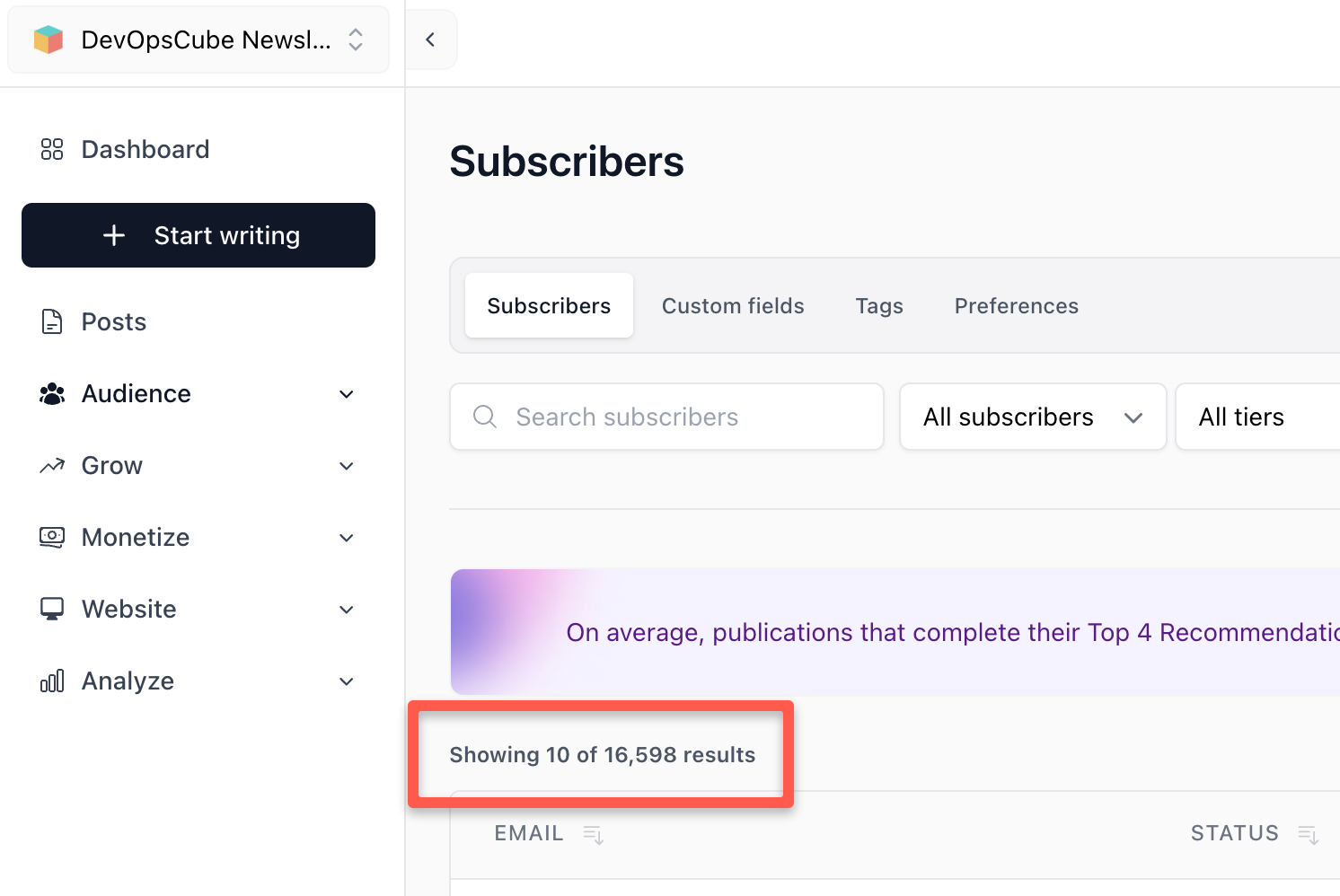This screenshot has width=1340, height=896.
Task: Expand the Audience section chevron
Action: (x=347, y=394)
